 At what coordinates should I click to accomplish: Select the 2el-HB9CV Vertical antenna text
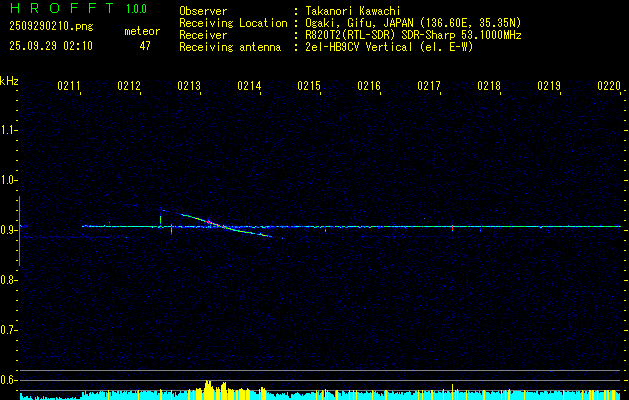pyautogui.click(x=359, y=47)
